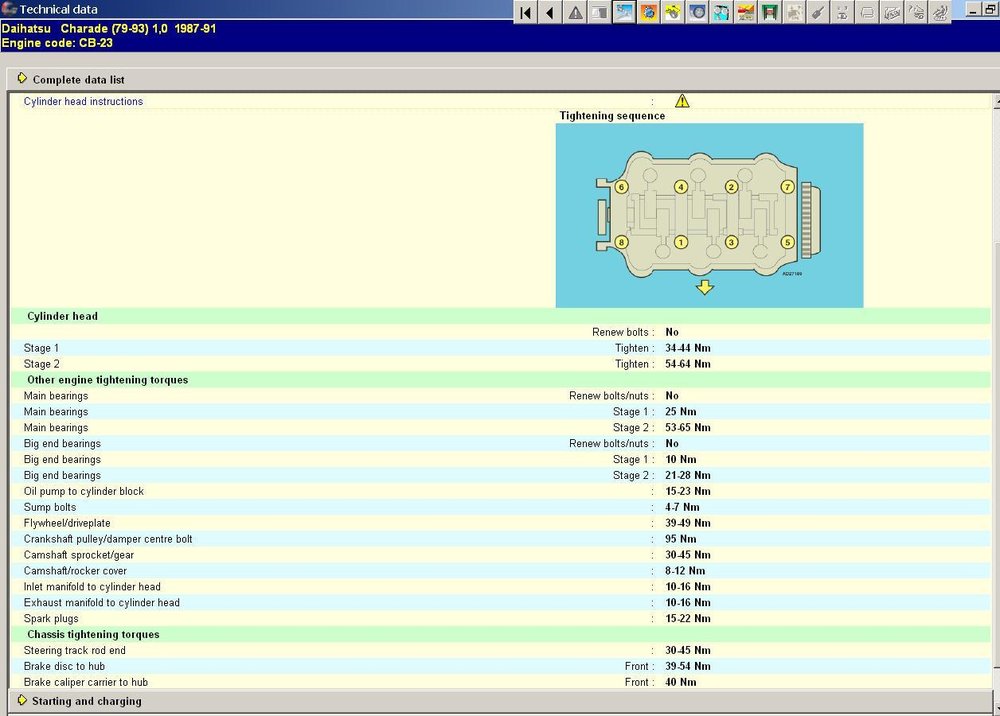Click the greyed 3D view toolbar icon
This screenshot has width=1000, height=716.
(x=891, y=12)
